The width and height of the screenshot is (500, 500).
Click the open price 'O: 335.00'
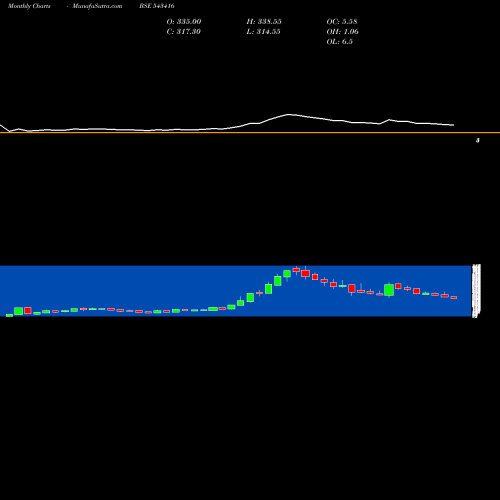(184, 21)
